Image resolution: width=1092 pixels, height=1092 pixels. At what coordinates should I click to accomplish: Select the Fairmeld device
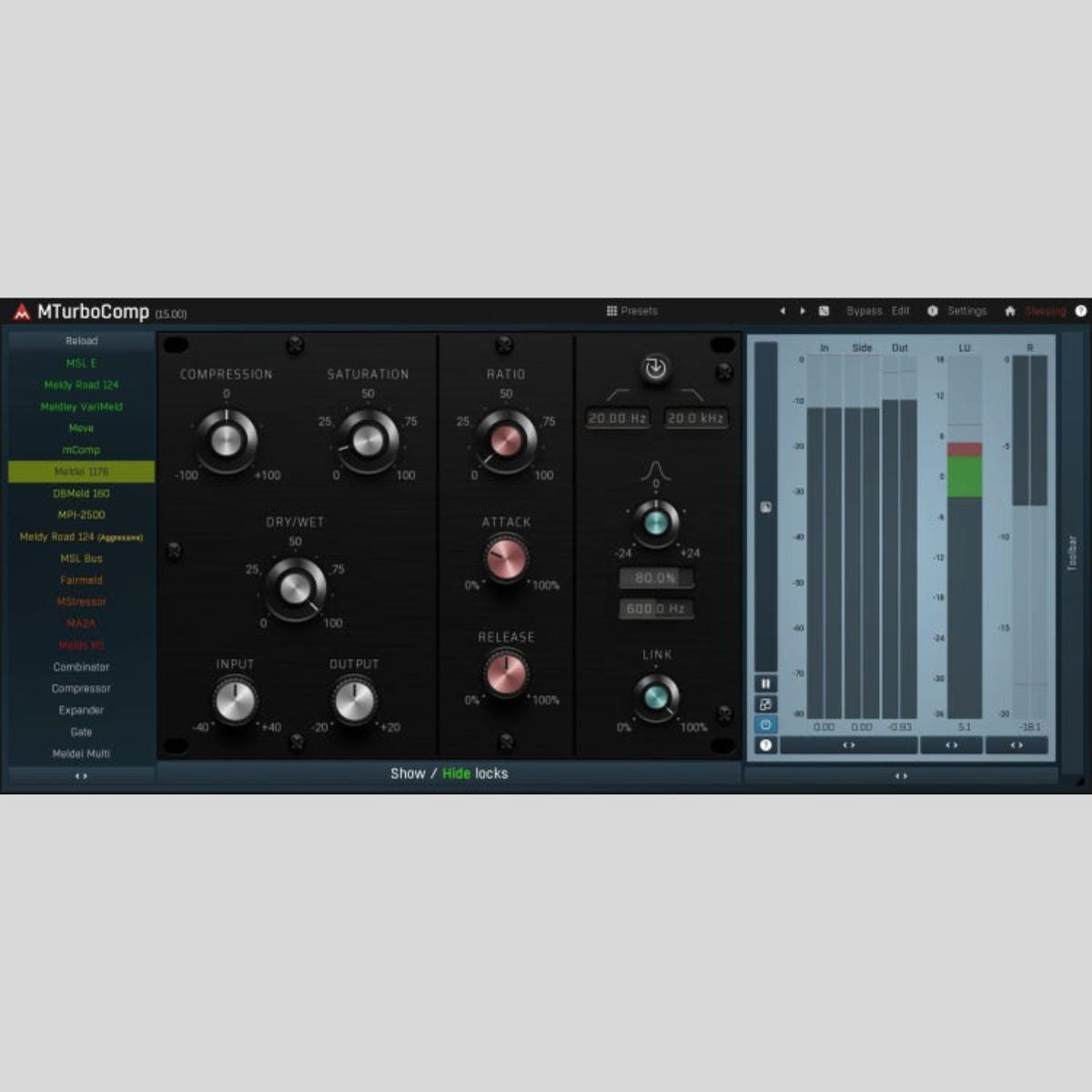[x=81, y=580]
